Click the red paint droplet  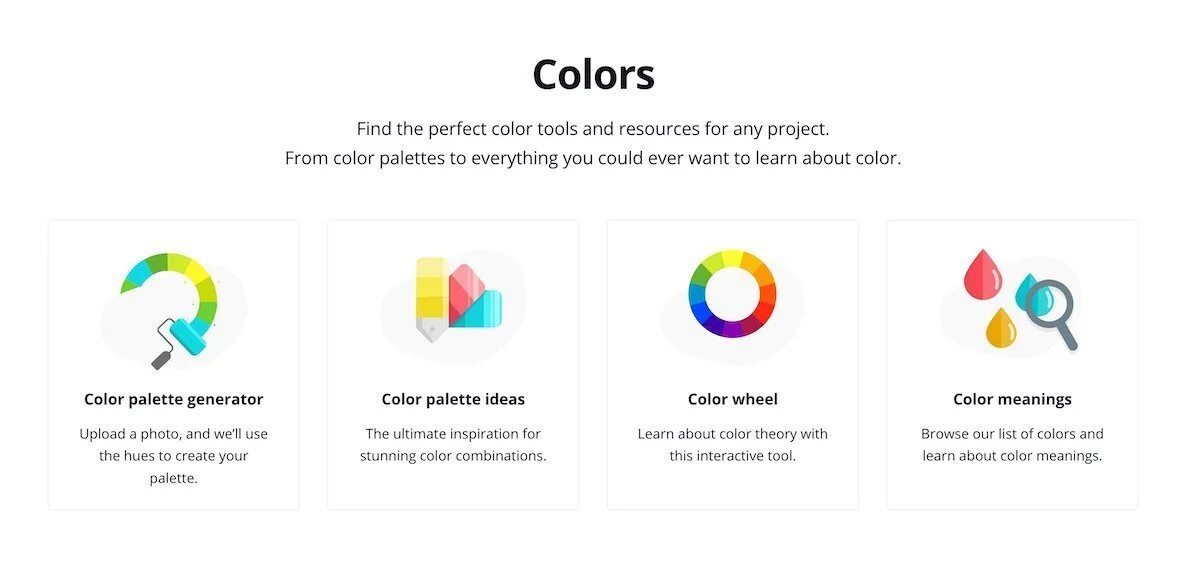(981, 274)
